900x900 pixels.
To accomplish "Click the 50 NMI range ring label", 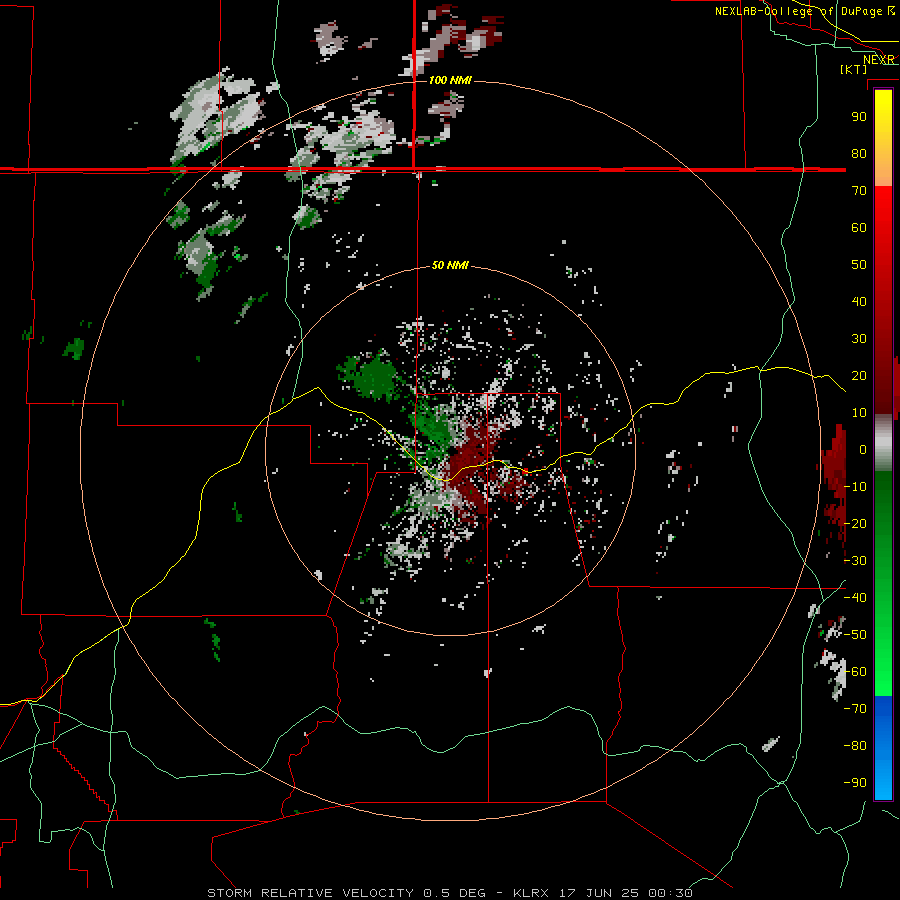I will (x=449, y=265).
